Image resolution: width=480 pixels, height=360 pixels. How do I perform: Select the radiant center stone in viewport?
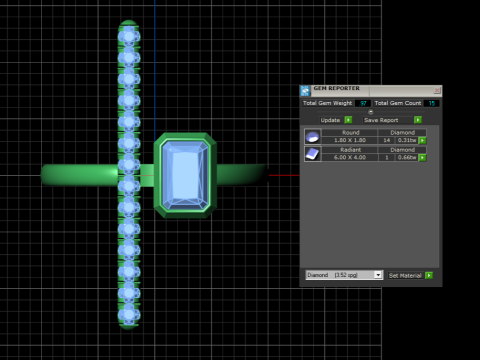pyautogui.click(x=185, y=176)
